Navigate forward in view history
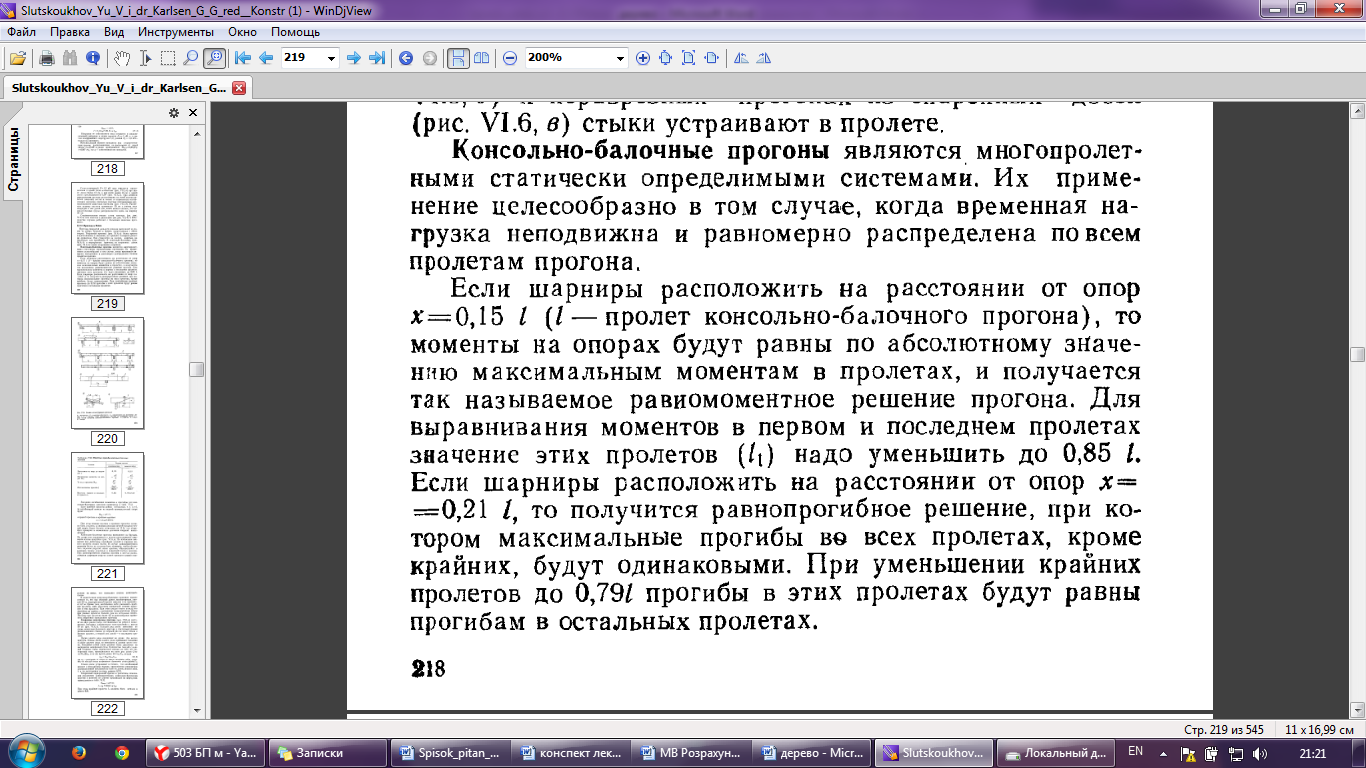This screenshot has height=768, width=1366. click(x=429, y=58)
